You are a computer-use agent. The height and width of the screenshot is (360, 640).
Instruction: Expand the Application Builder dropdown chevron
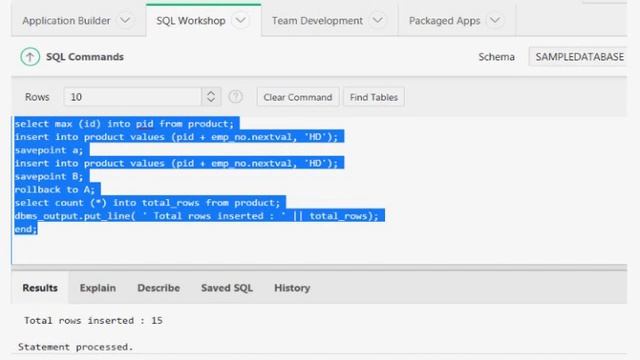click(x=125, y=20)
